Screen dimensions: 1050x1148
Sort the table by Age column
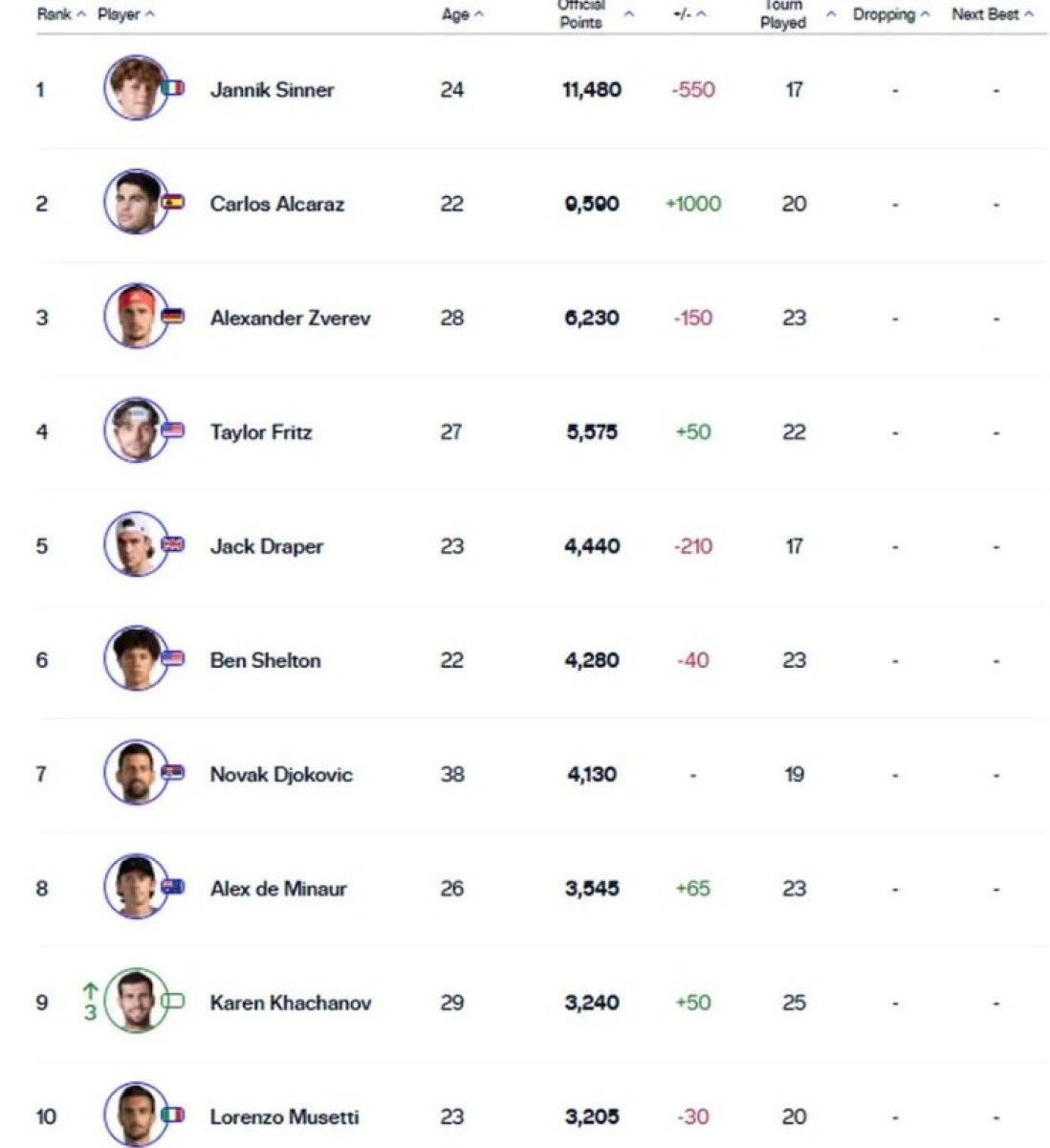pyautogui.click(x=462, y=14)
